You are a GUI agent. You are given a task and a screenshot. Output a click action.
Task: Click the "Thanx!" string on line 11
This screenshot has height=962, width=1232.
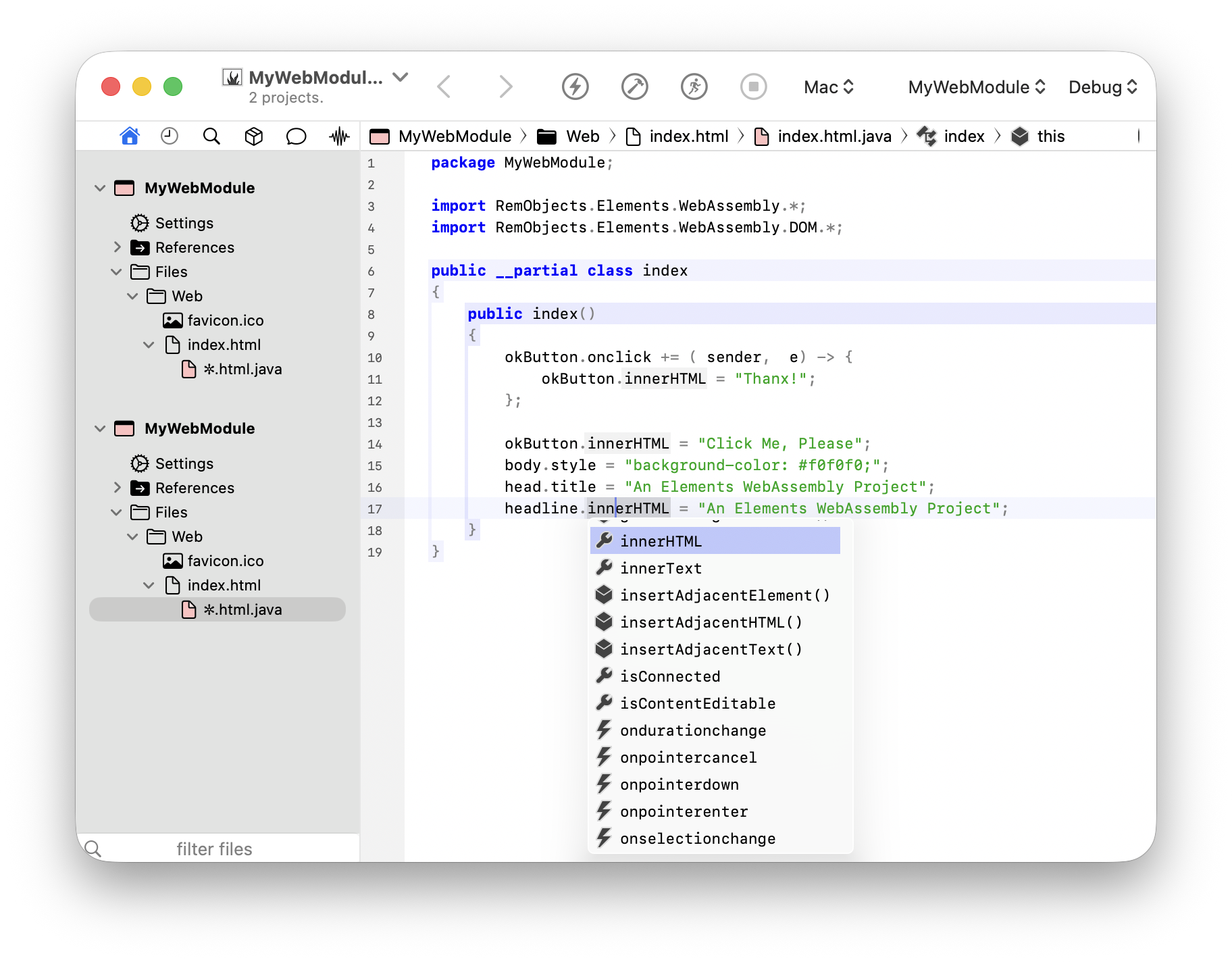point(771,378)
